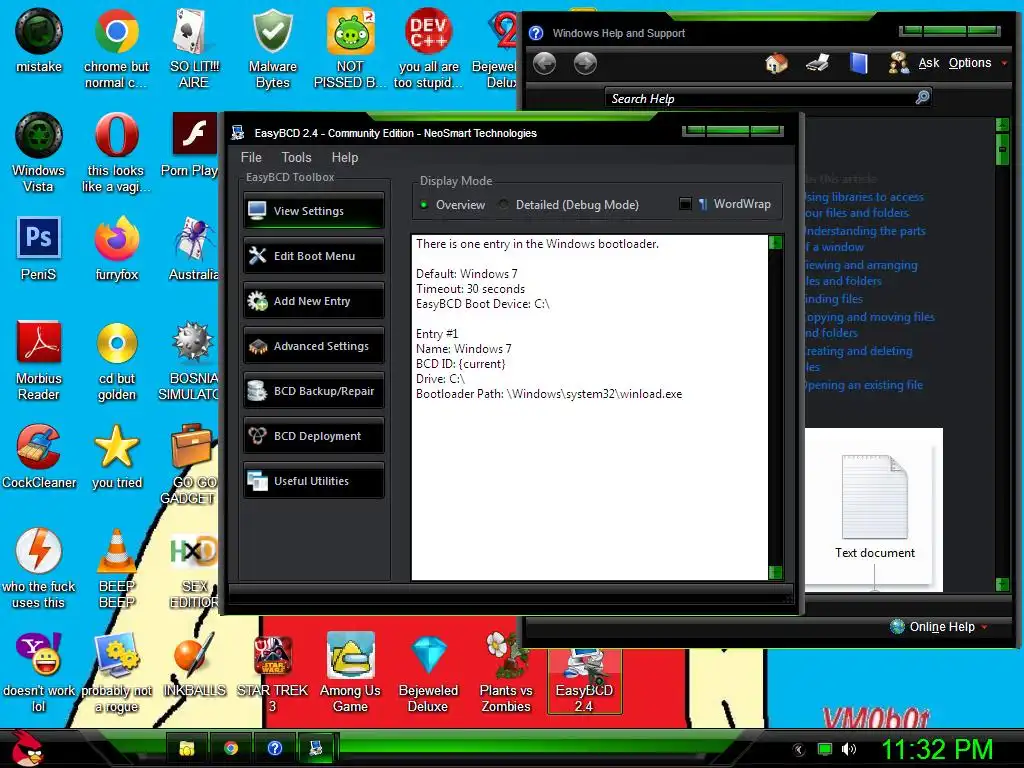
Task: Click the volume speaker tray icon
Action: coord(848,749)
